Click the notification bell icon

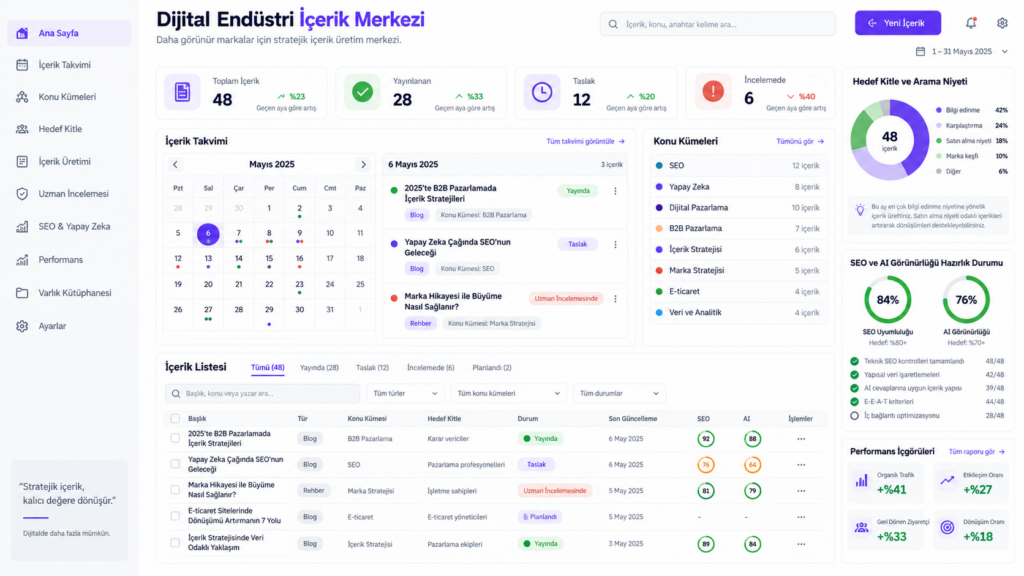coord(971,23)
